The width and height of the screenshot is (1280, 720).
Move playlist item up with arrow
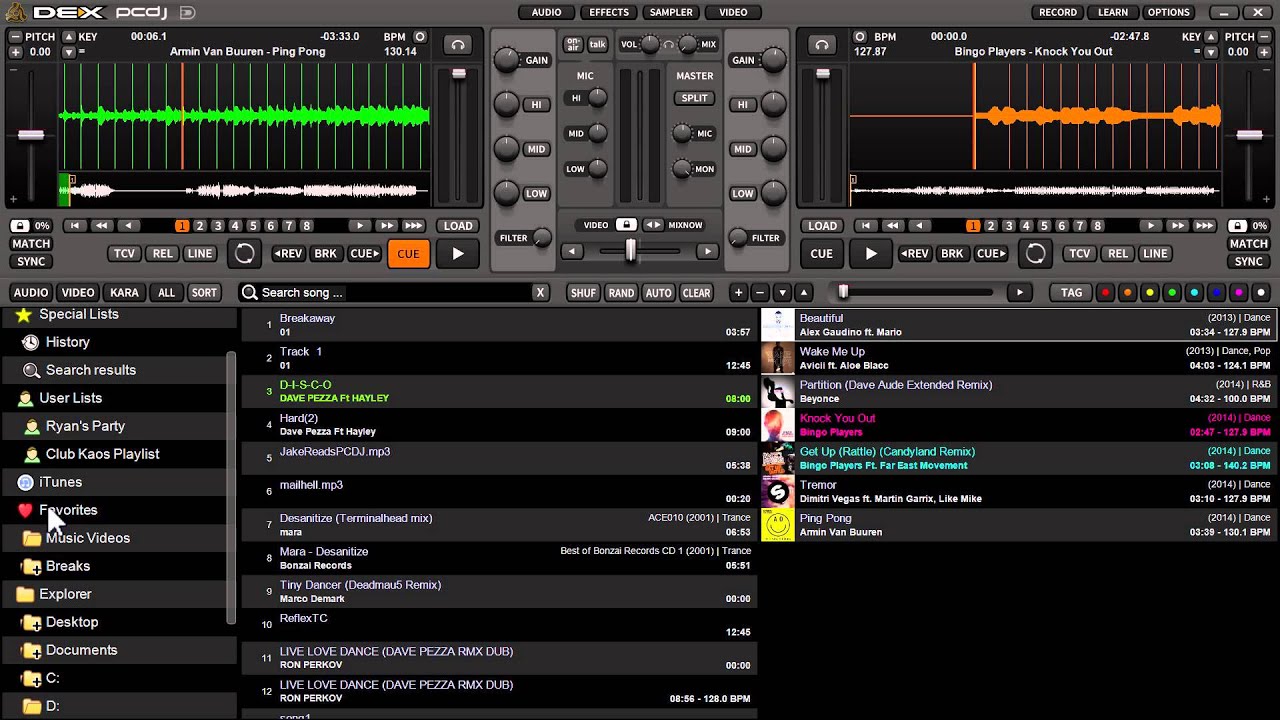(804, 293)
